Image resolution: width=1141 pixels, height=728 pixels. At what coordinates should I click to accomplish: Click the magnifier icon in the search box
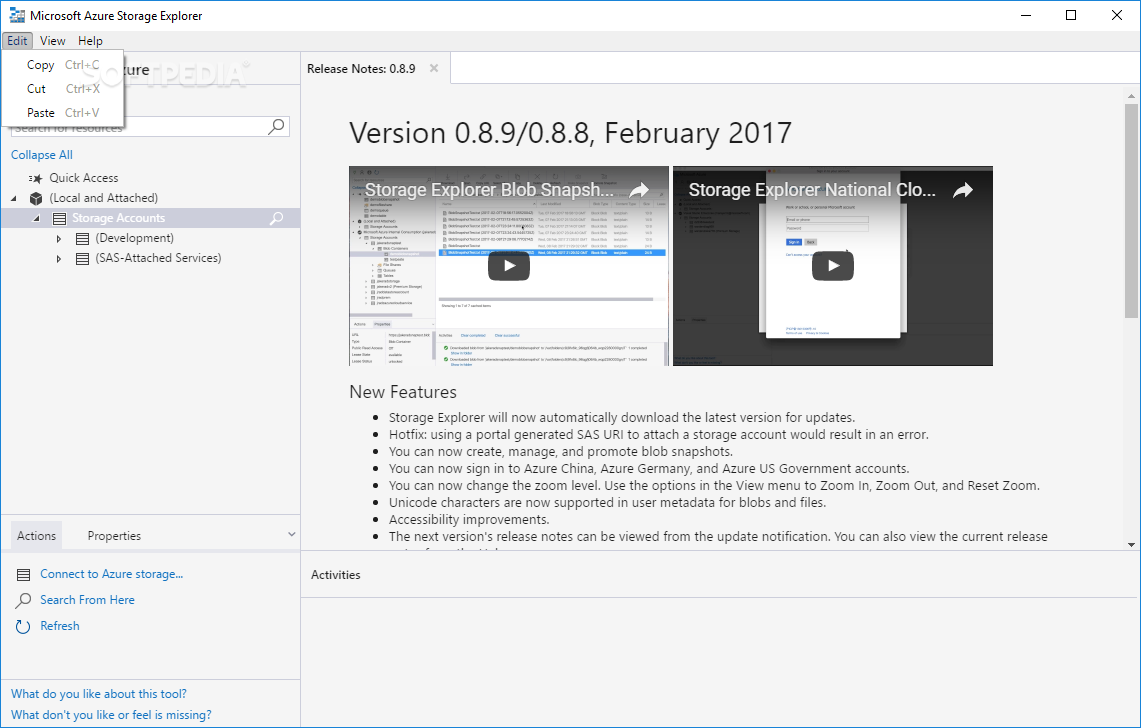[x=277, y=126]
